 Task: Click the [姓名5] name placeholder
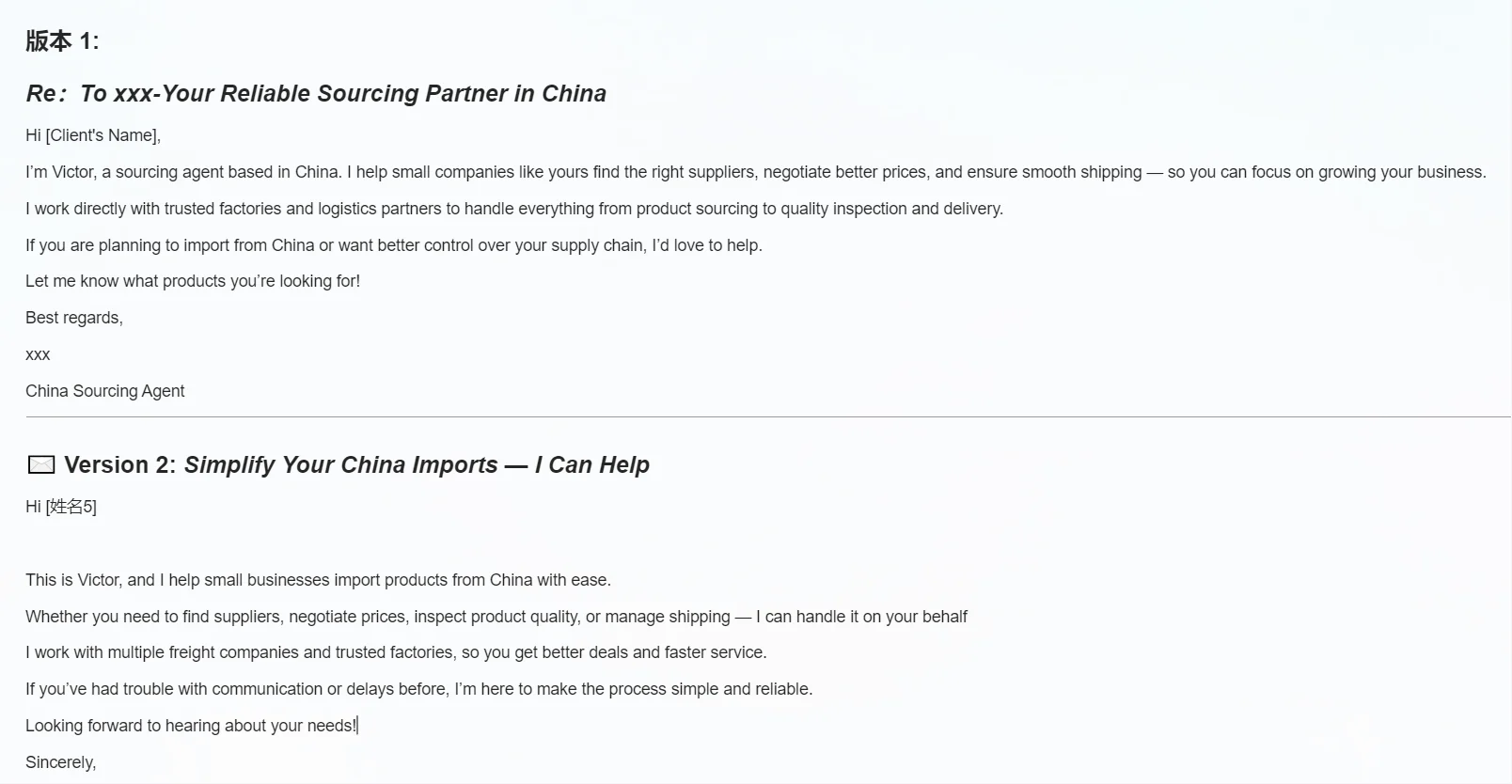pyautogui.click(x=71, y=507)
